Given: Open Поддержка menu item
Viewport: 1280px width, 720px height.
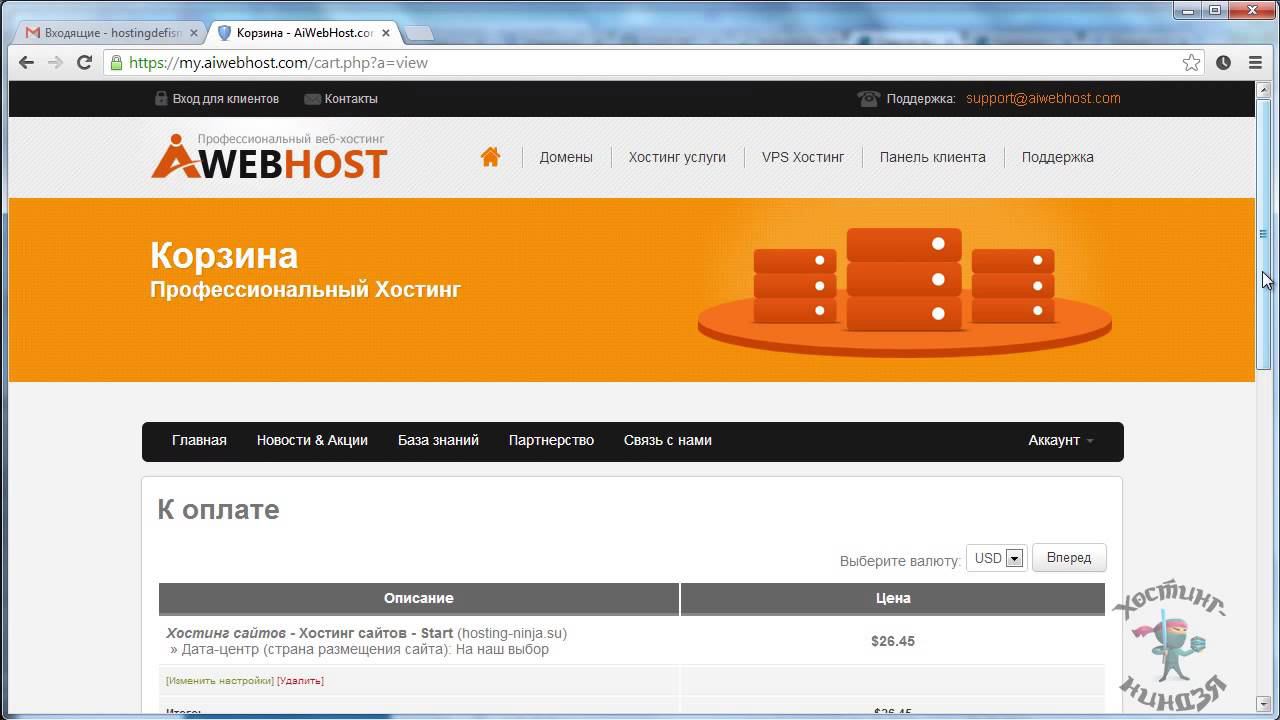Looking at the screenshot, I should (1057, 157).
